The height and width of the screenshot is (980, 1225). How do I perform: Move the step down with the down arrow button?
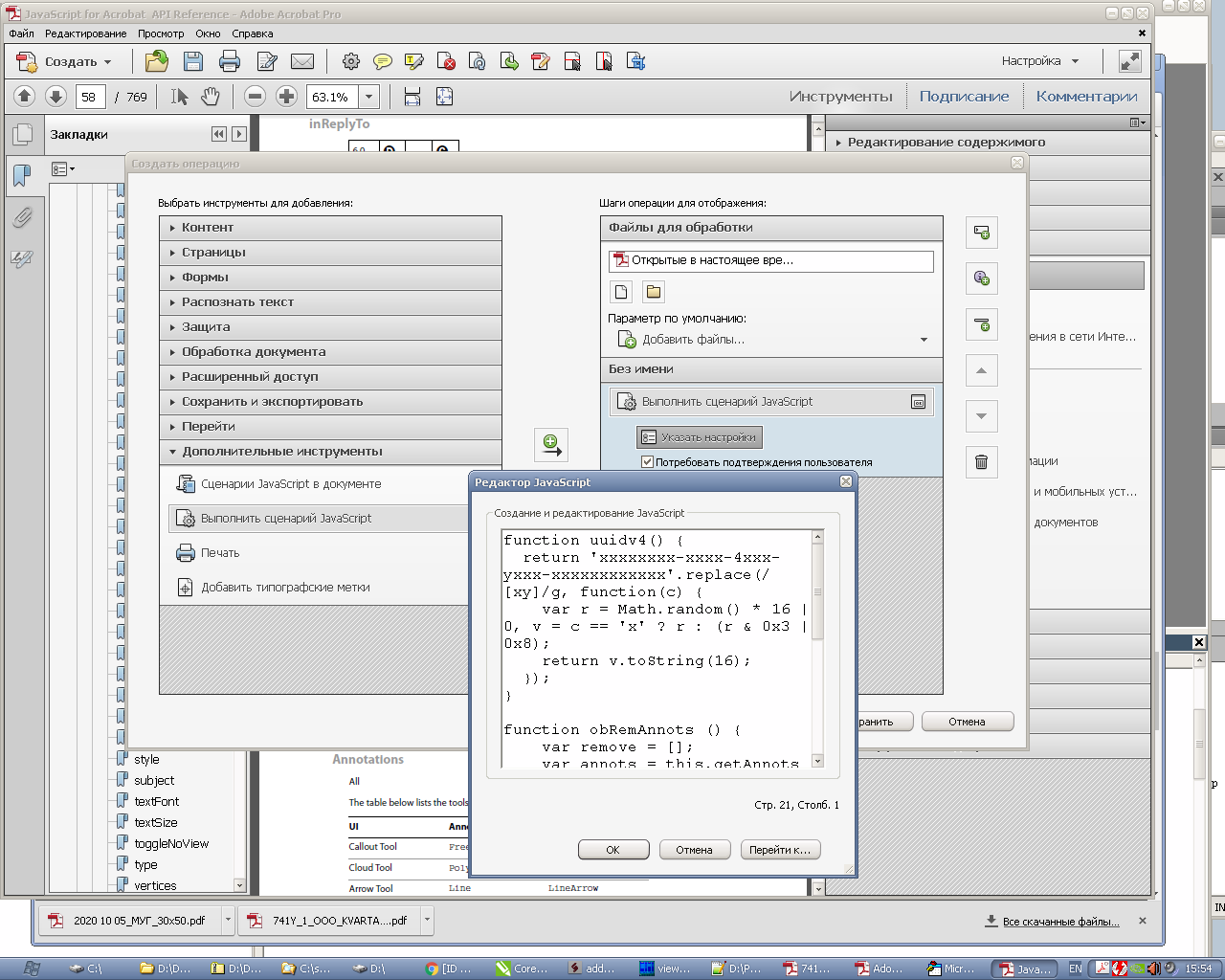click(x=981, y=416)
